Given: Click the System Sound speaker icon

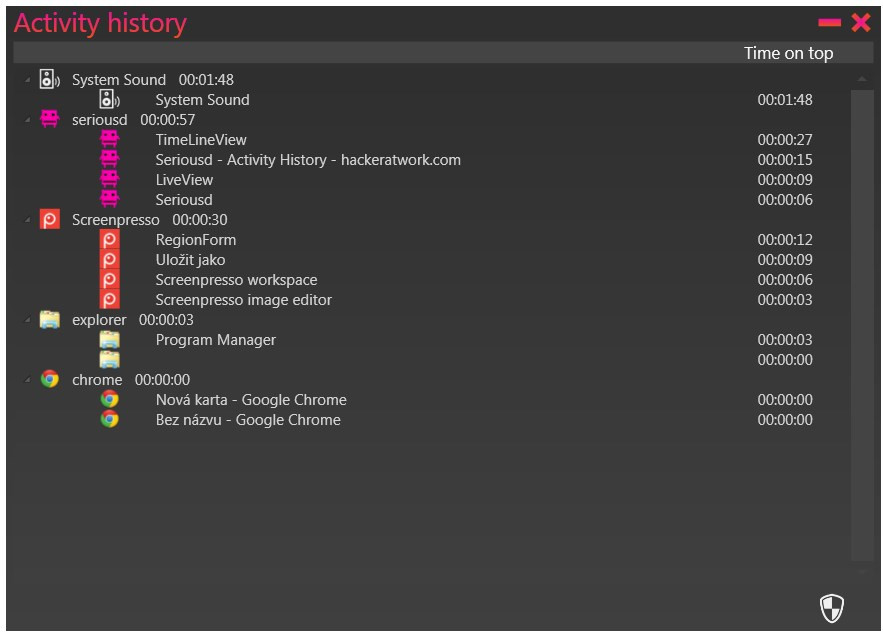Looking at the screenshot, I should point(50,79).
